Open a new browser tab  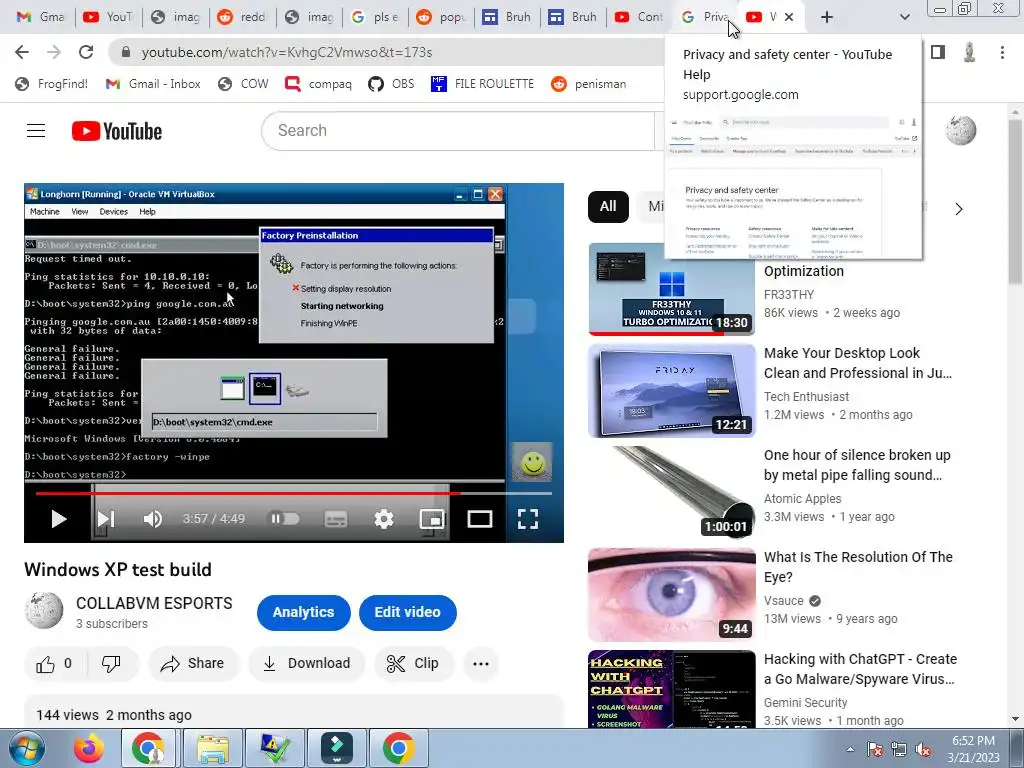pyautogui.click(x=826, y=17)
